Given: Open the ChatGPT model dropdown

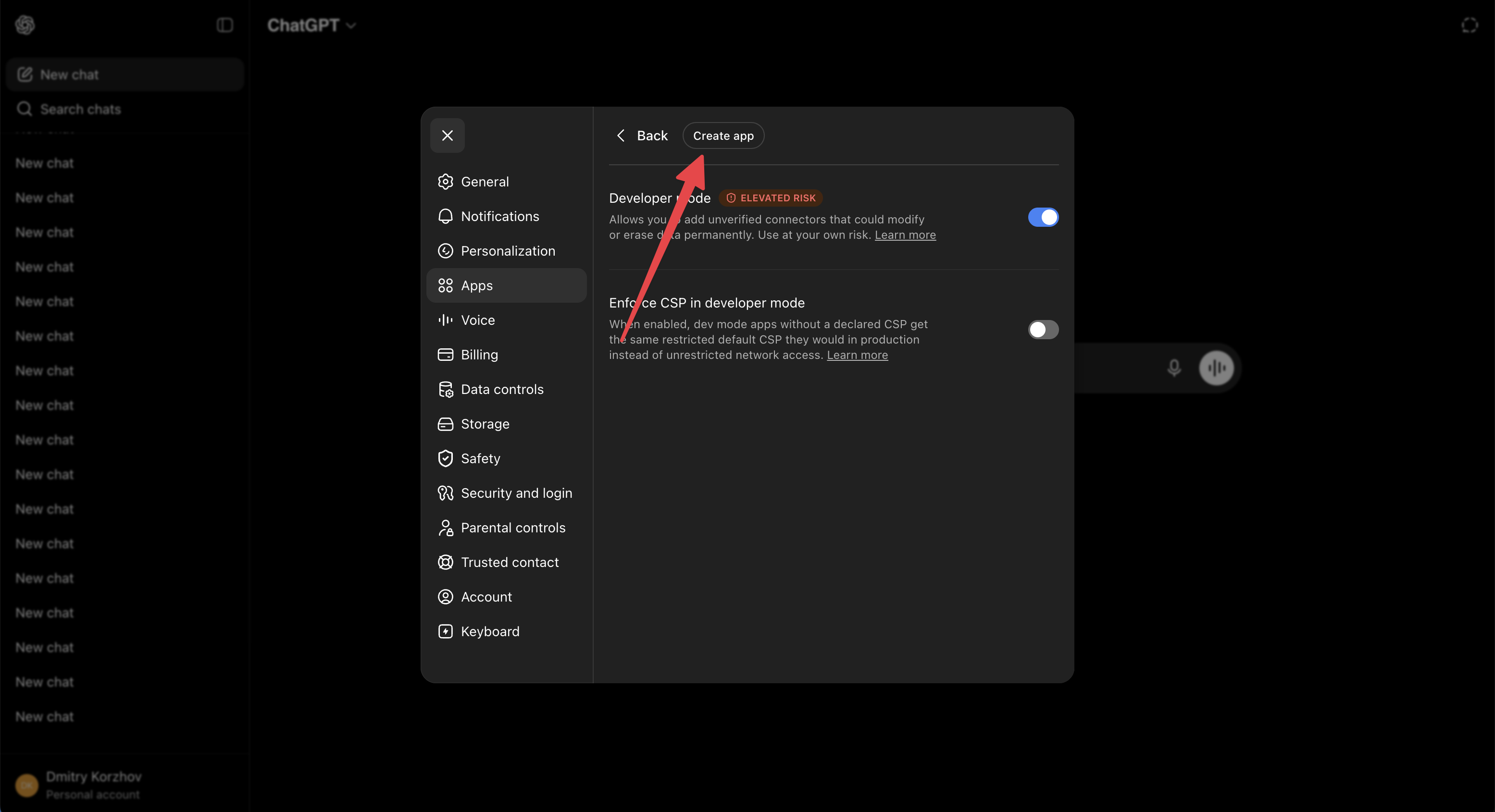Looking at the screenshot, I should [x=311, y=25].
